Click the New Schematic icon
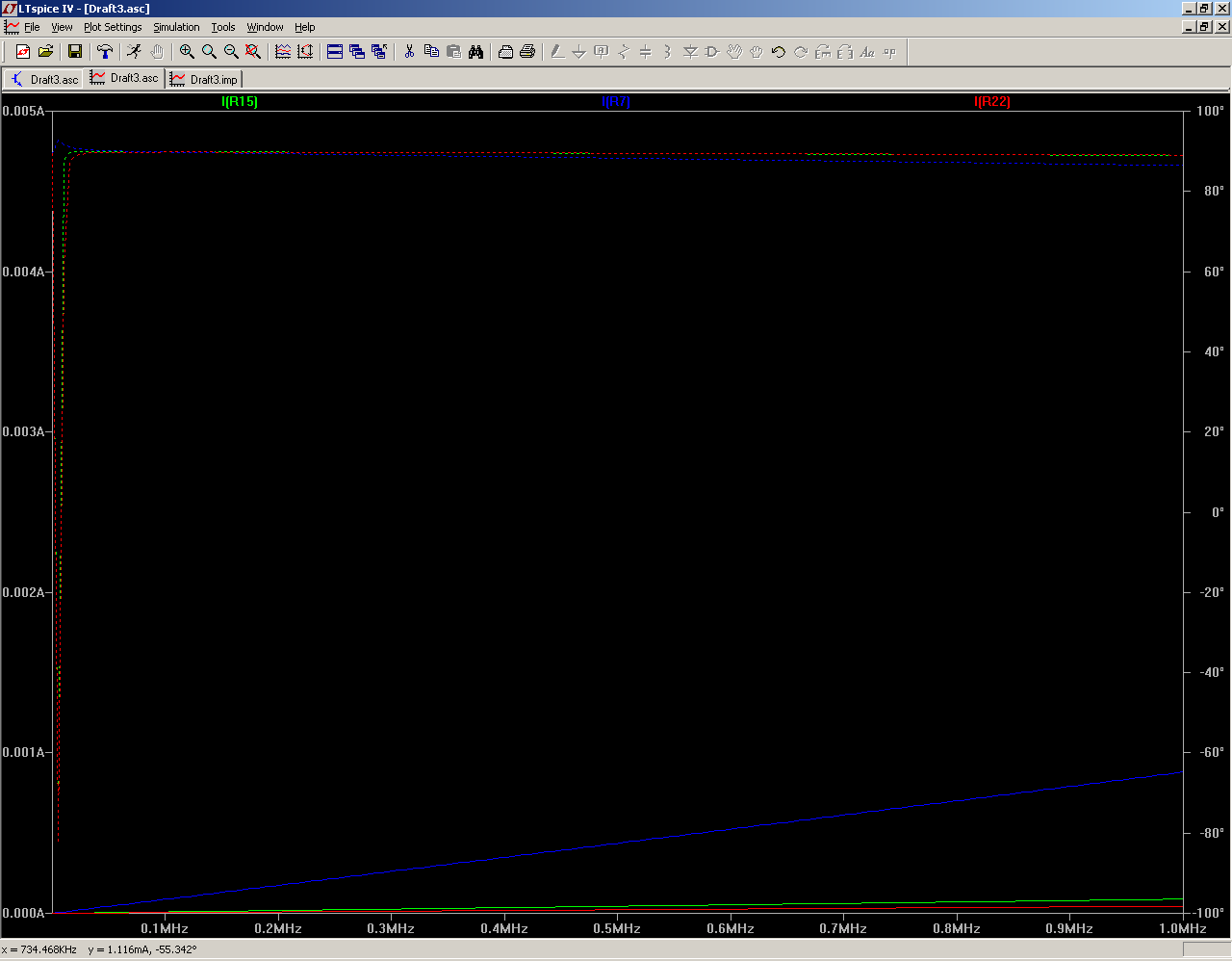 (x=23, y=52)
